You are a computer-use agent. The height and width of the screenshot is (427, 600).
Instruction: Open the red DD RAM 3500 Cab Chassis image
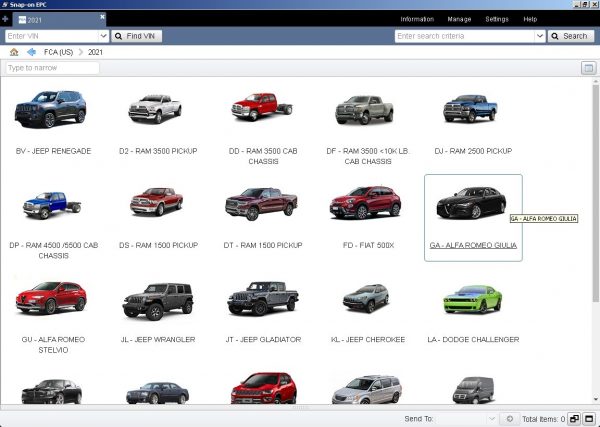[262, 106]
